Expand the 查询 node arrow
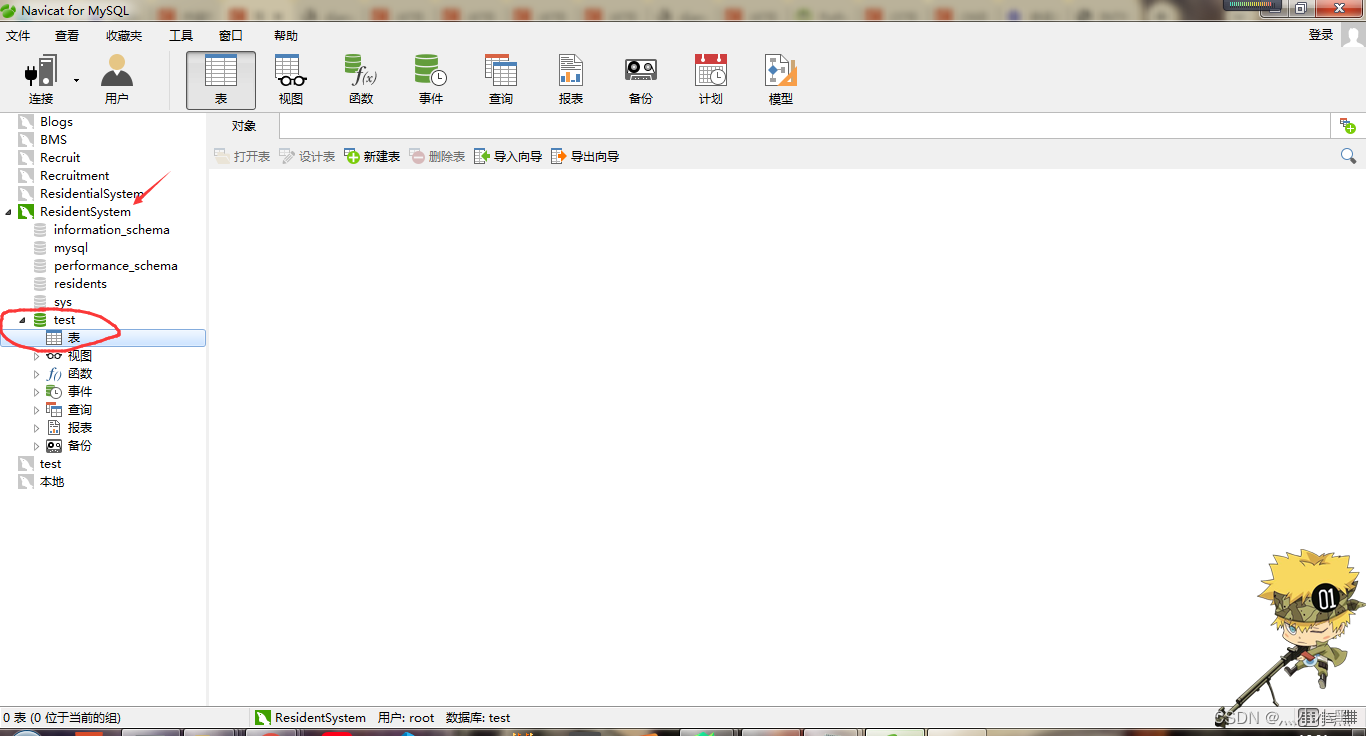 point(37,410)
